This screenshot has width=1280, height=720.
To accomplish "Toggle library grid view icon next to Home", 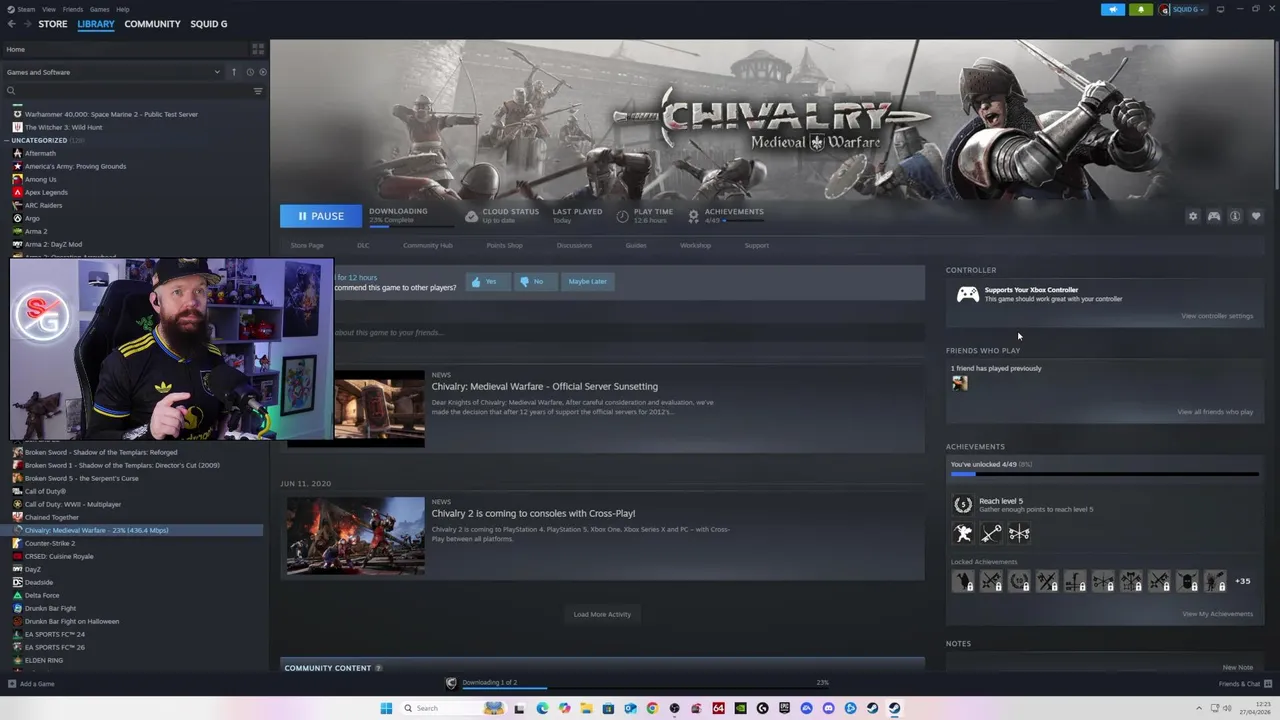I will pyautogui.click(x=258, y=48).
